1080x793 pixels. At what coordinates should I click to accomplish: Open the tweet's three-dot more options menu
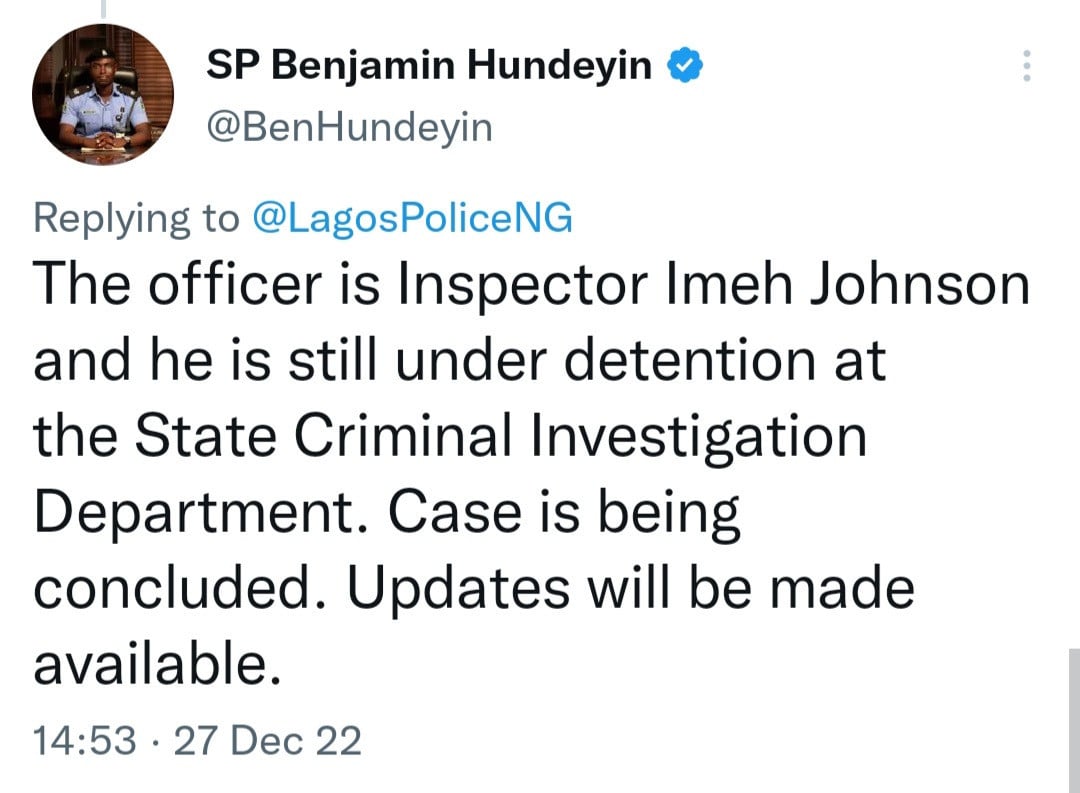point(1023,67)
